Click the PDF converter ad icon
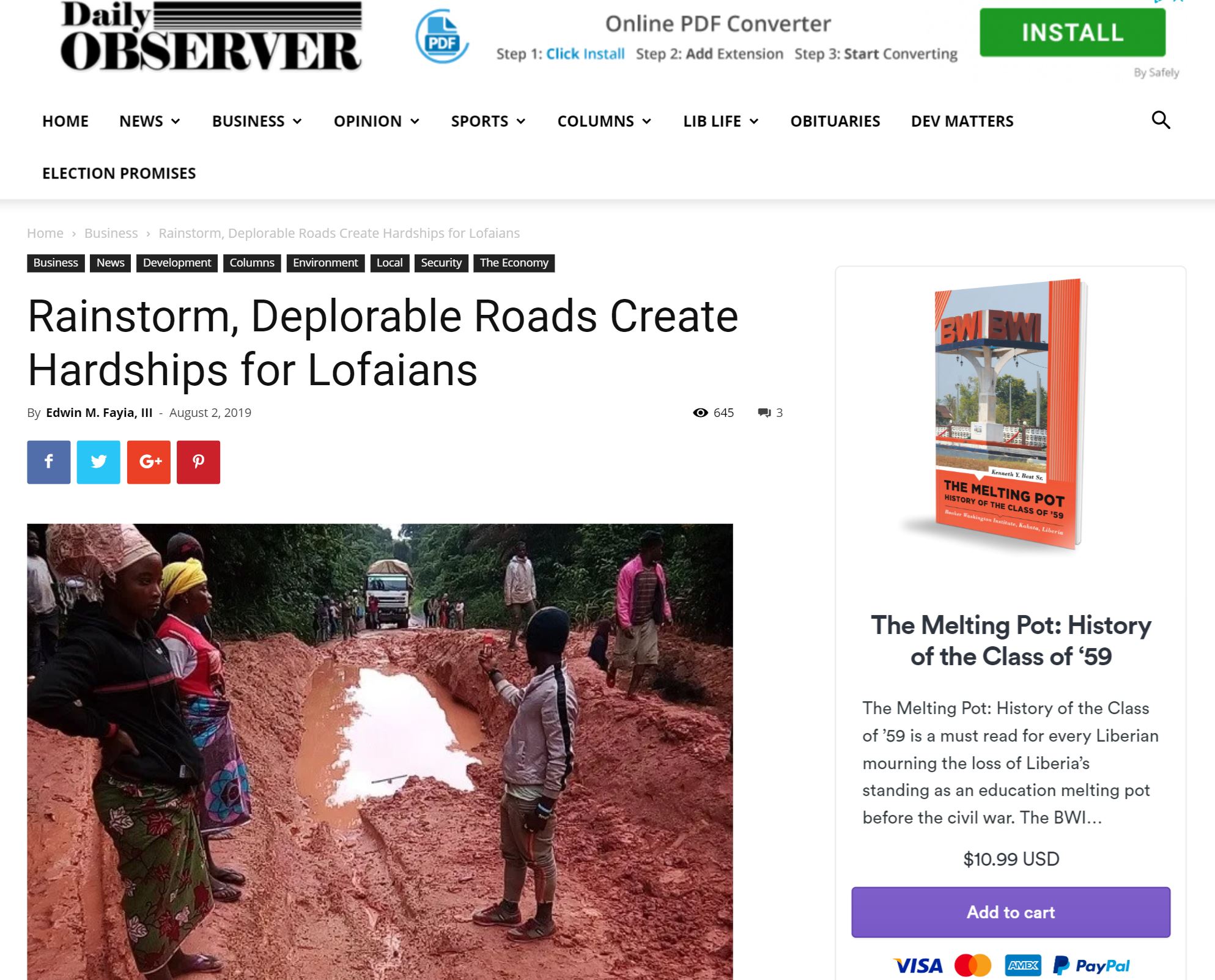 click(441, 37)
